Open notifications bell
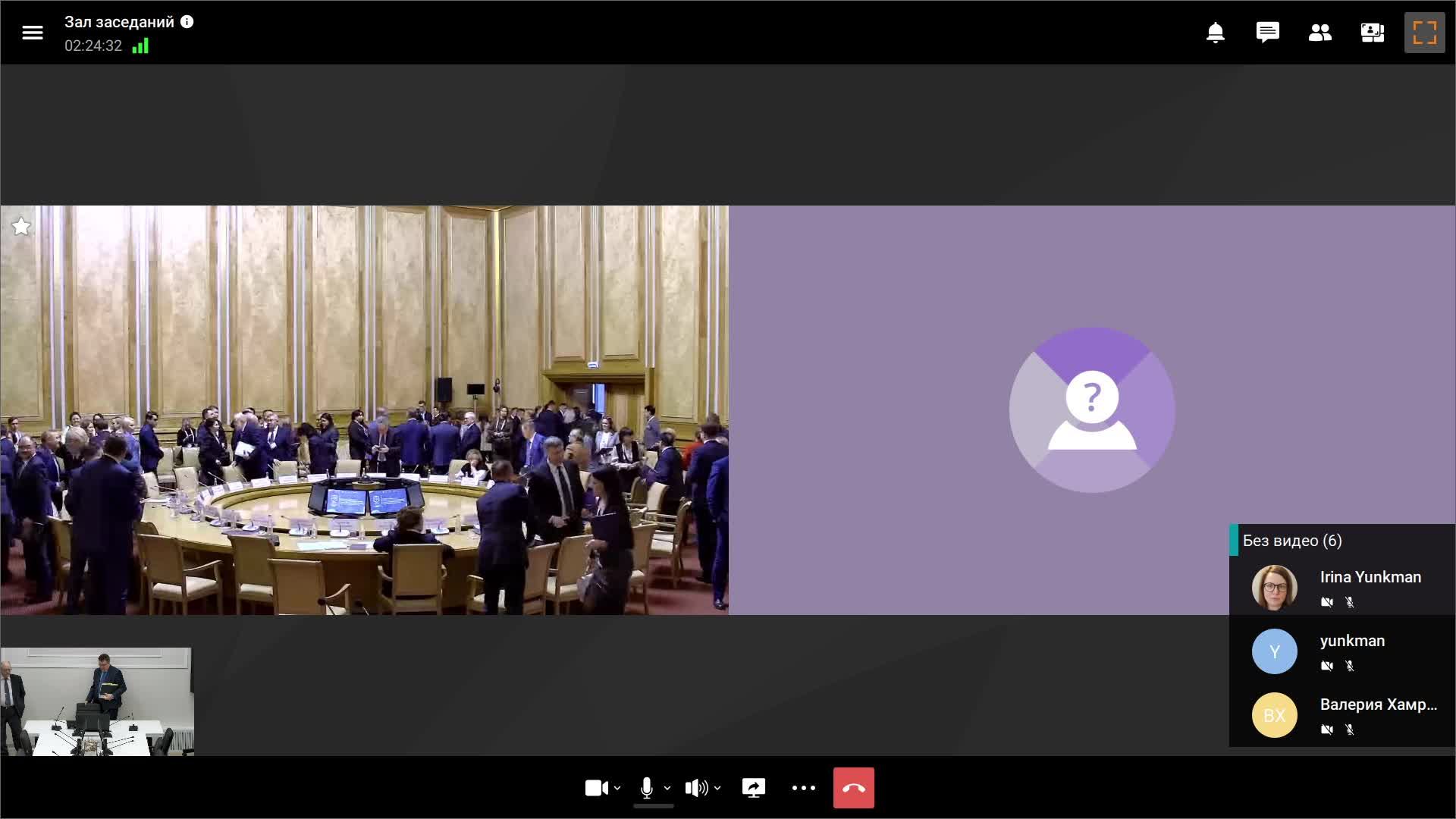 point(1215,33)
